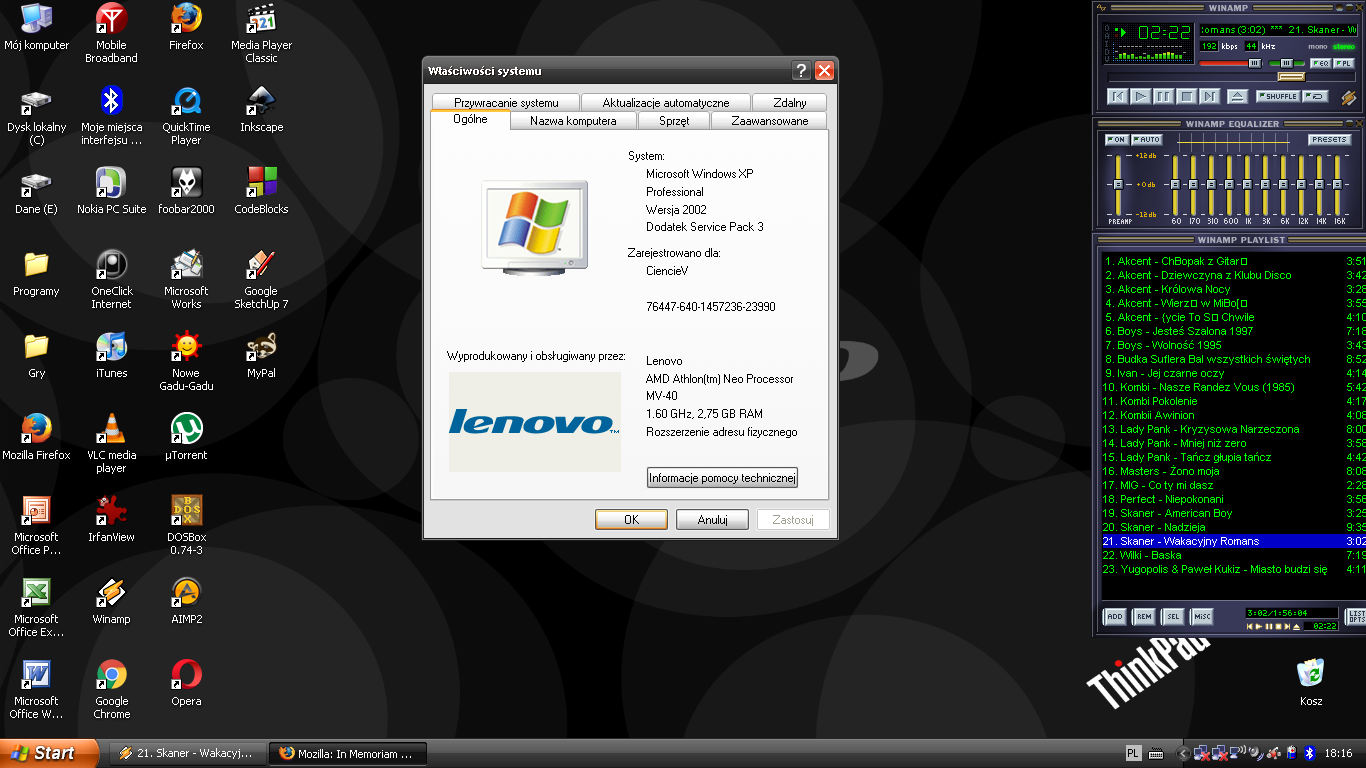The height and width of the screenshot is (768, 1366).
Task: Click Anuluj in system properties dialog
Action: pos(712,520)
